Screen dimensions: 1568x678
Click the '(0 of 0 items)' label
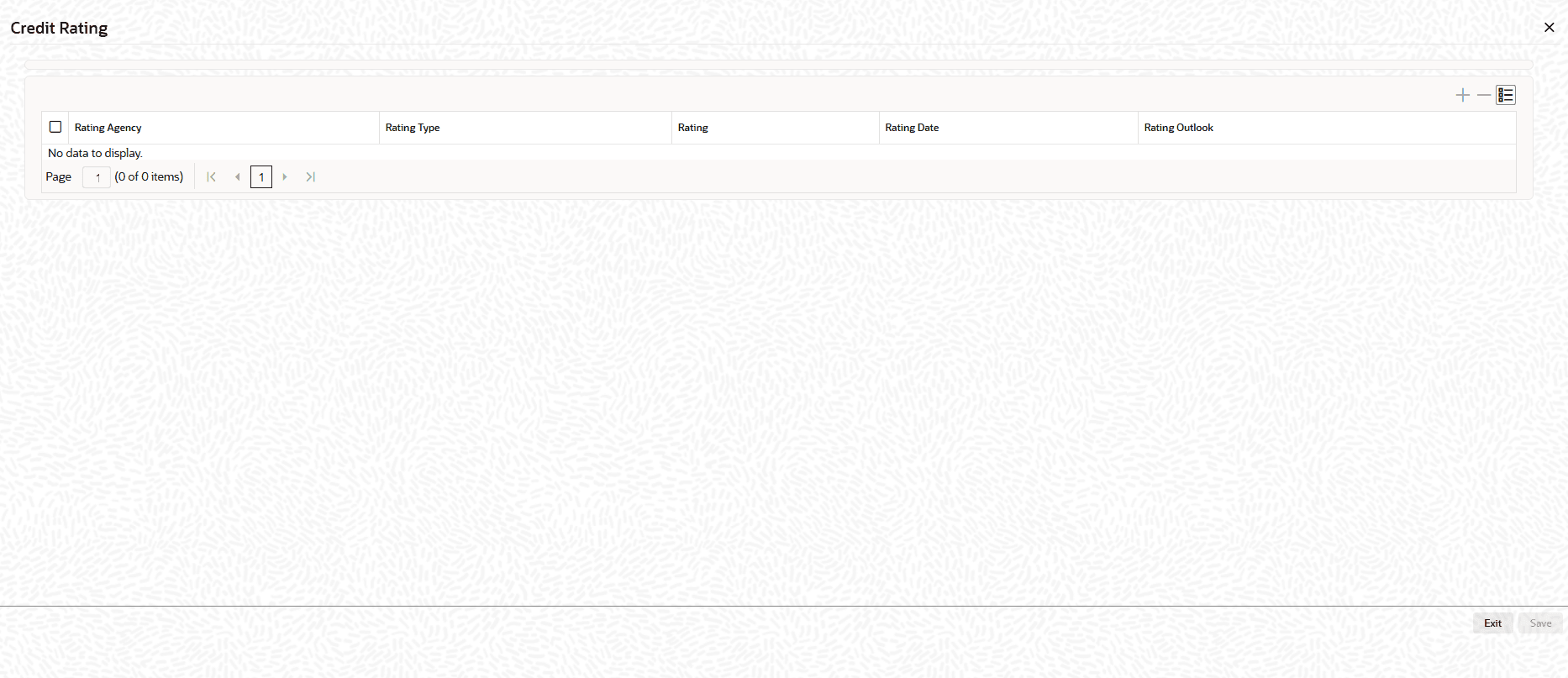149,177
